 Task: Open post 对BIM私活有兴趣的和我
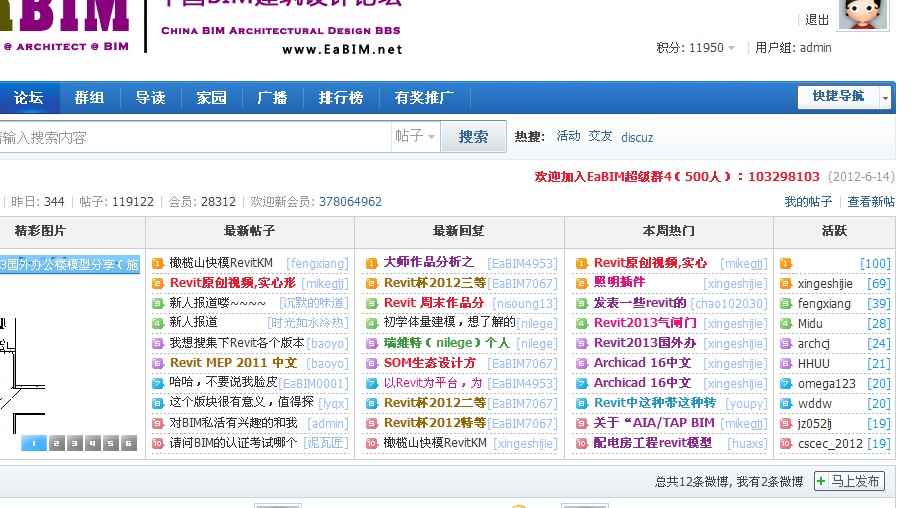[233, 422]
